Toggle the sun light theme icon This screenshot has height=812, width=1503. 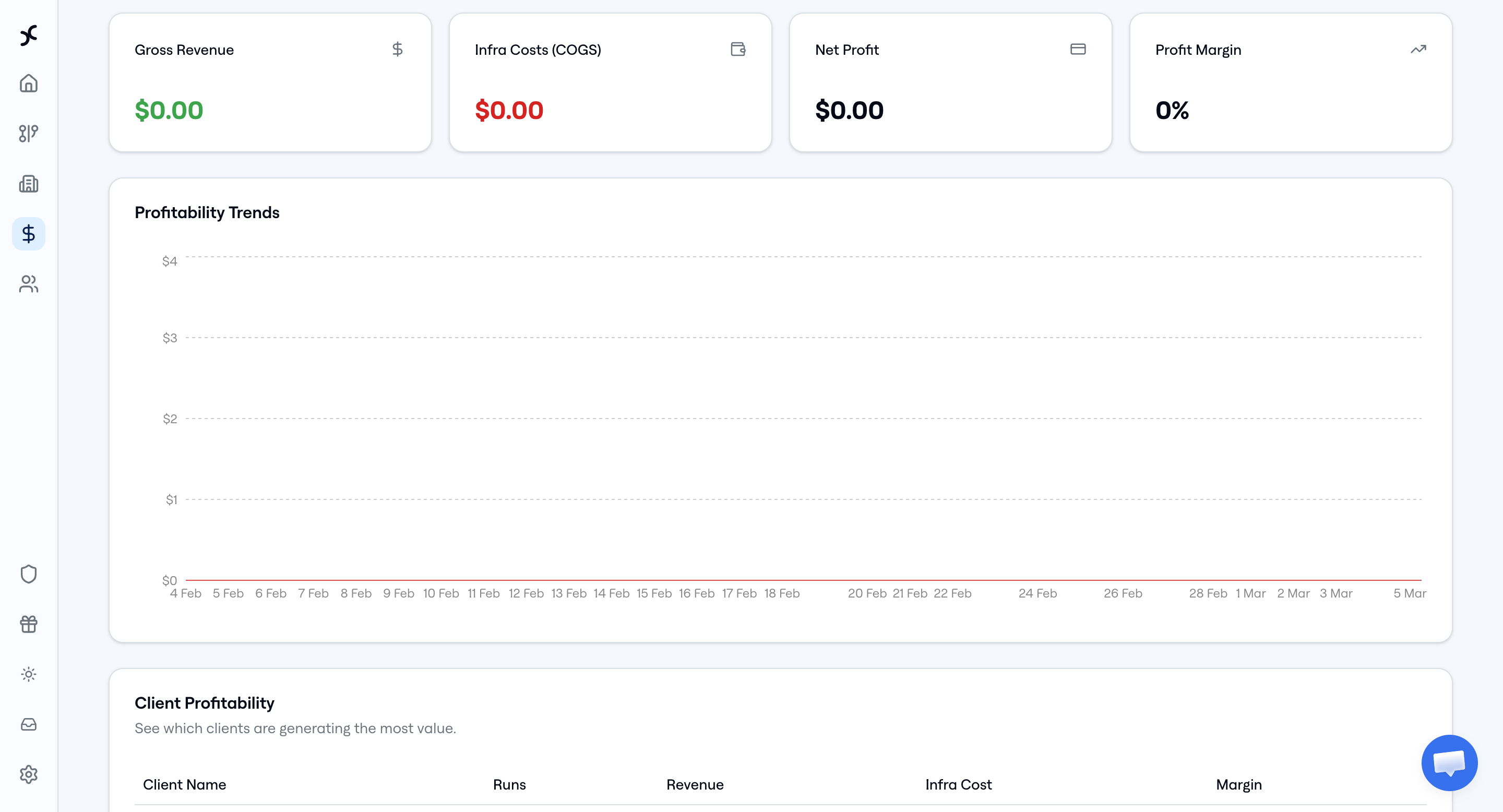tap(28, 674)
